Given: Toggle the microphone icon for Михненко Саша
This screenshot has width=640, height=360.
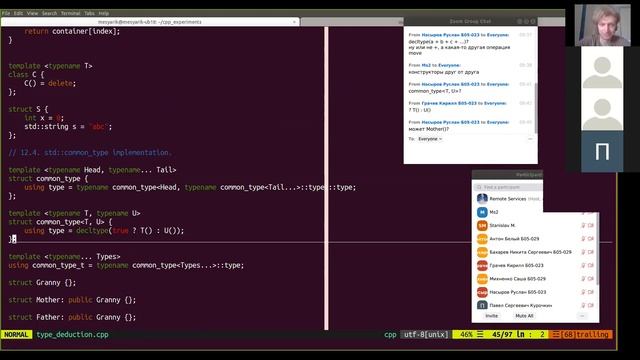Looking at the screenshot, I should (583, 279).
